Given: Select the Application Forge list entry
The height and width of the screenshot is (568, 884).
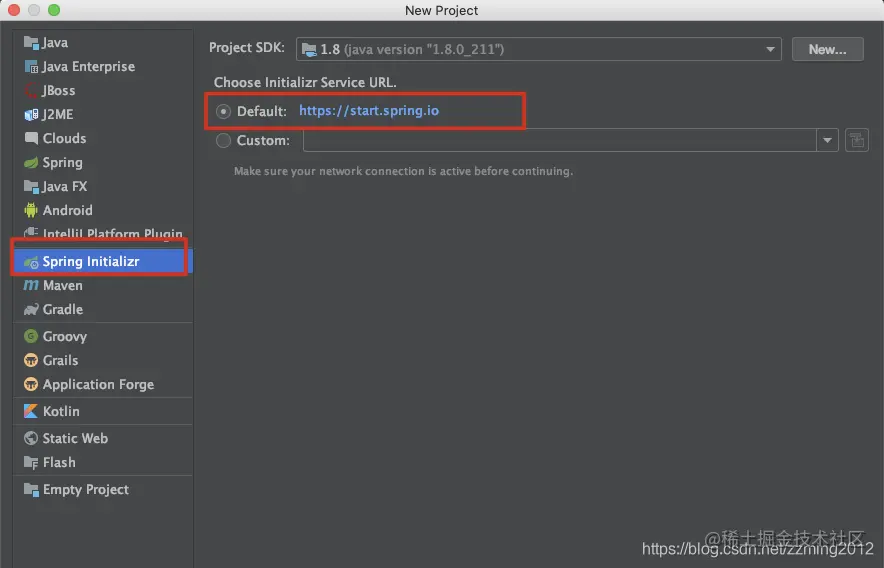Looking at the screenshot, I should pos(103,384).
